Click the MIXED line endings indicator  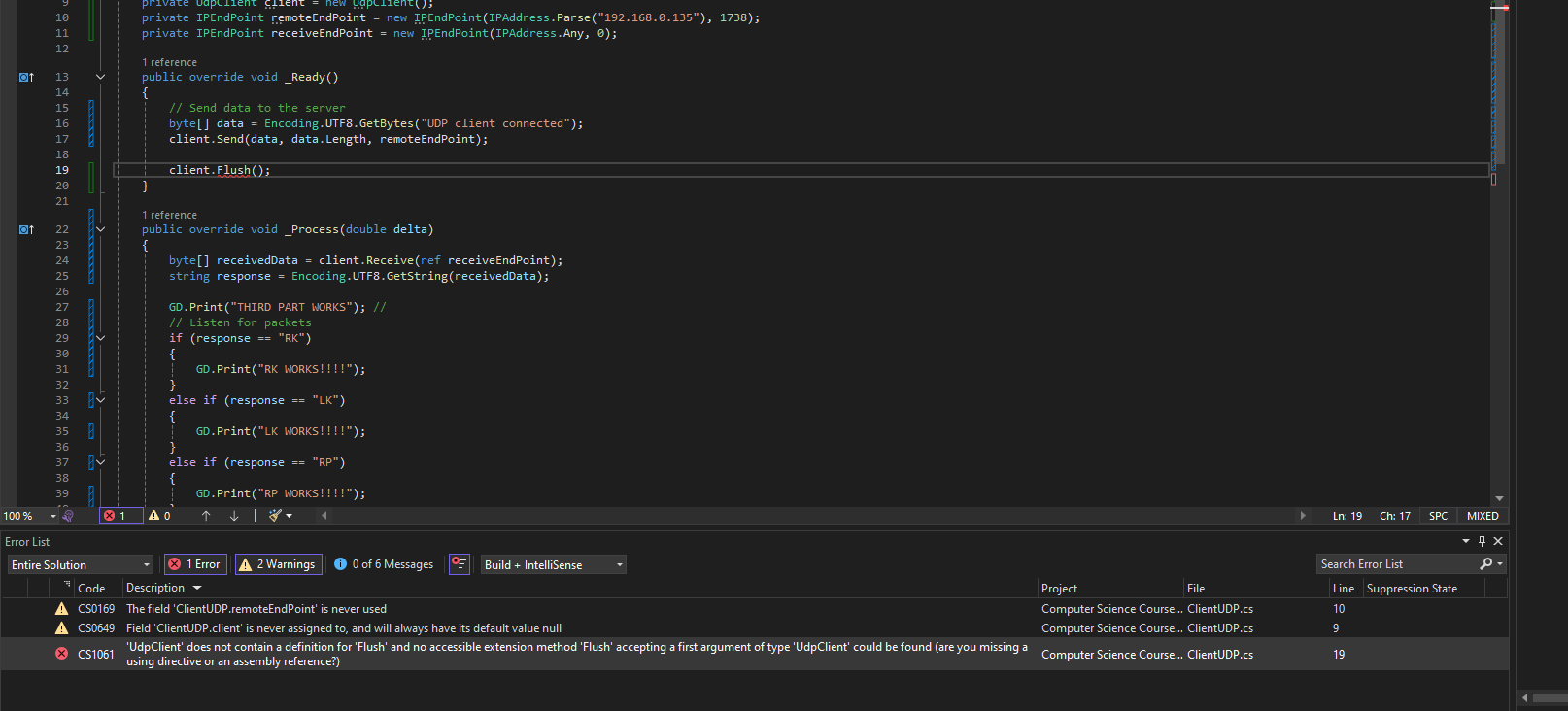(x=1483, y=516)
